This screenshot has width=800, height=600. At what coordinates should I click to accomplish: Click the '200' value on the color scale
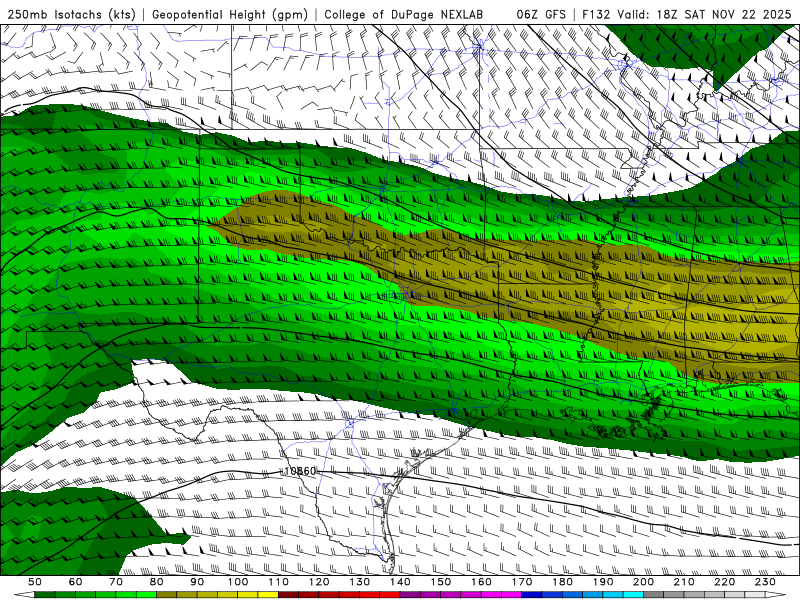coord(643,582)
